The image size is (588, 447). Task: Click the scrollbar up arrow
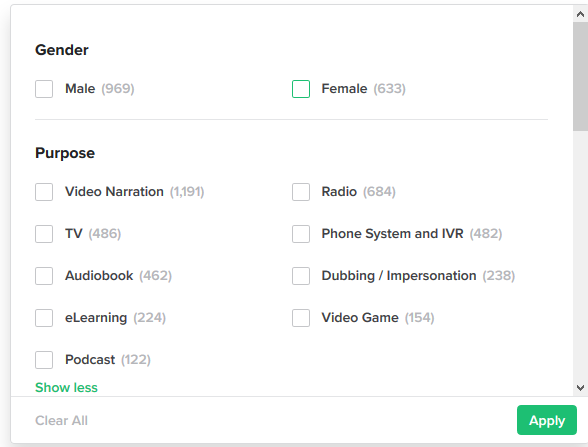tap(580, 14)
